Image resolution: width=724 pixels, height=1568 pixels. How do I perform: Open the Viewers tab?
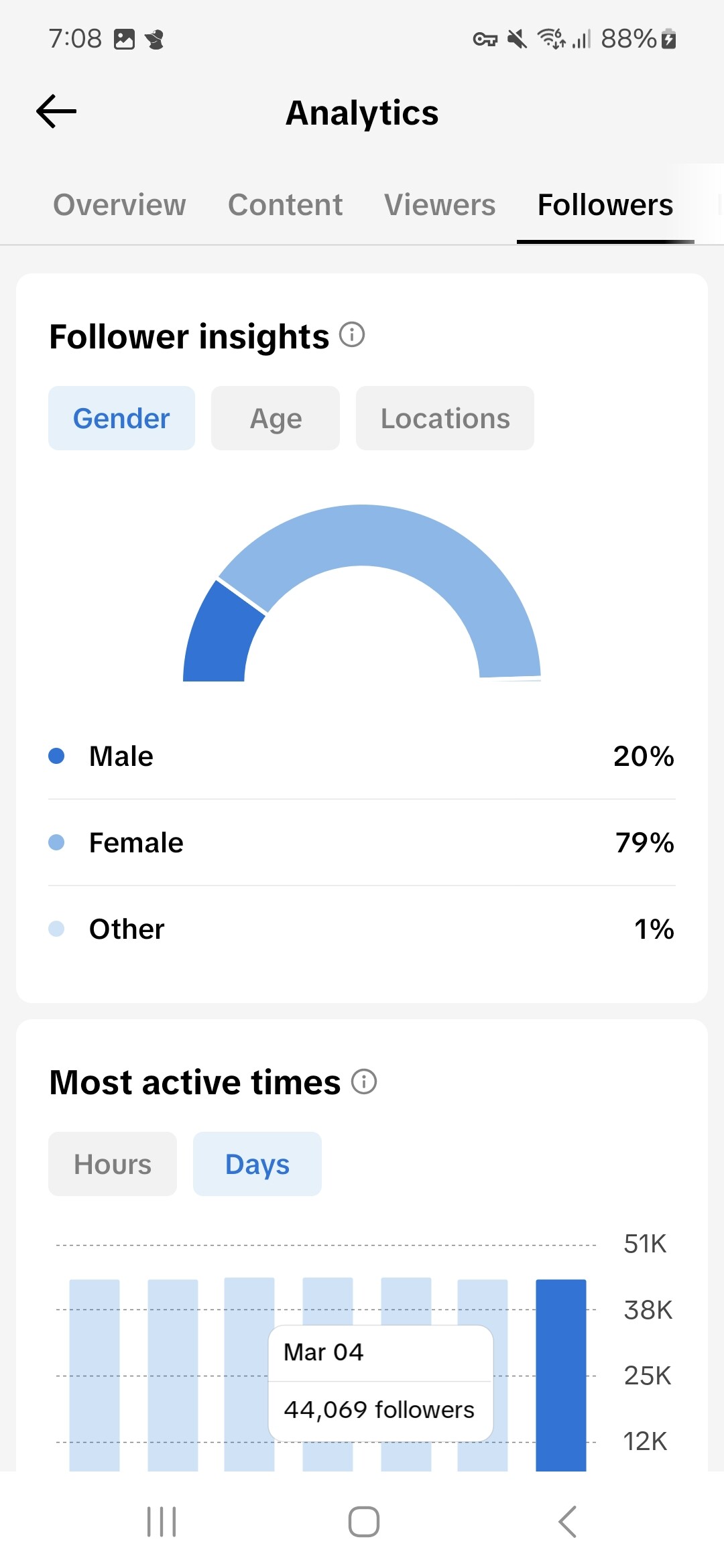(440, 205)
